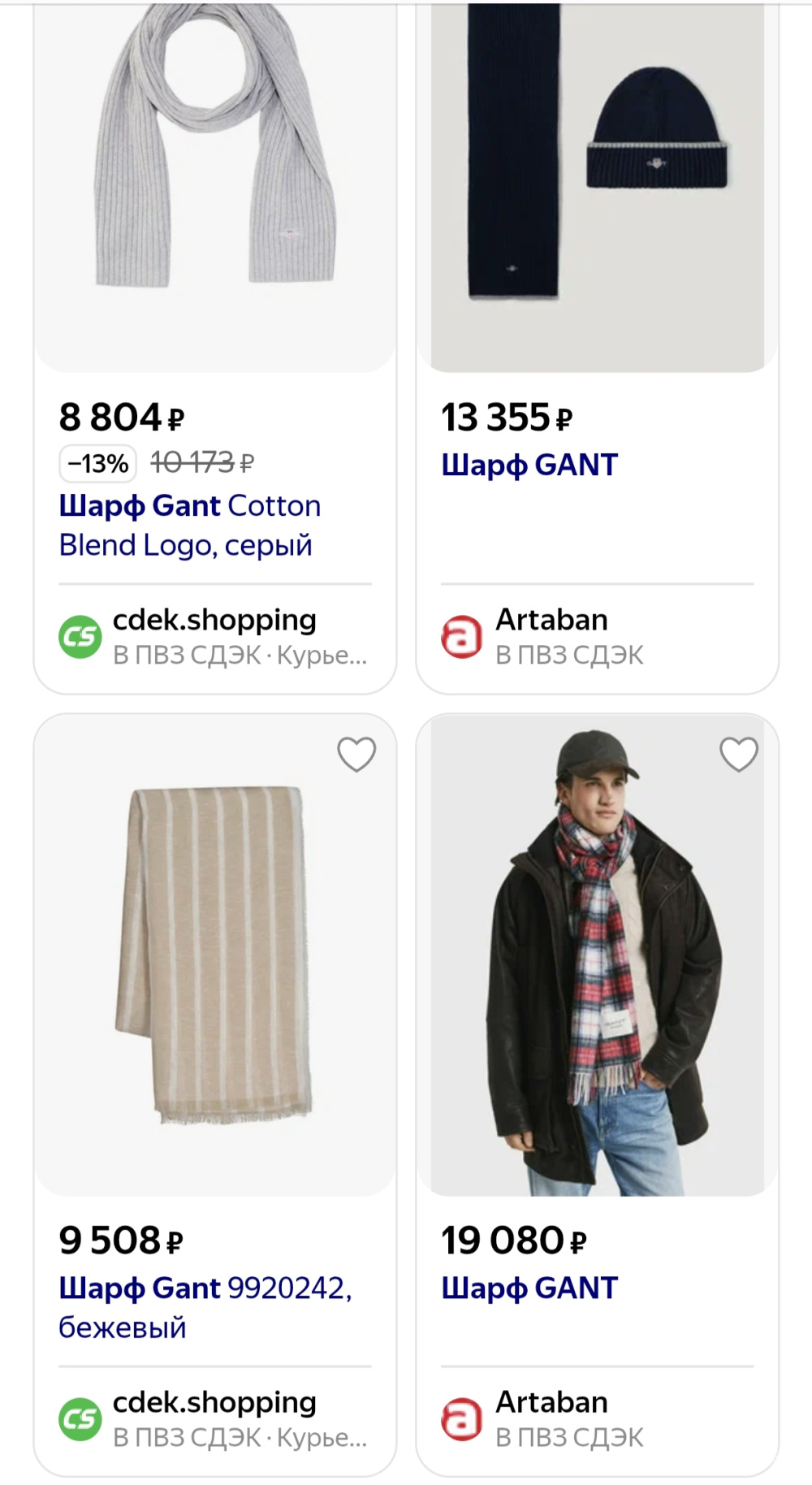
Task: Click the strikethrough 10 173 ₽ price
Action: (201, 461)
